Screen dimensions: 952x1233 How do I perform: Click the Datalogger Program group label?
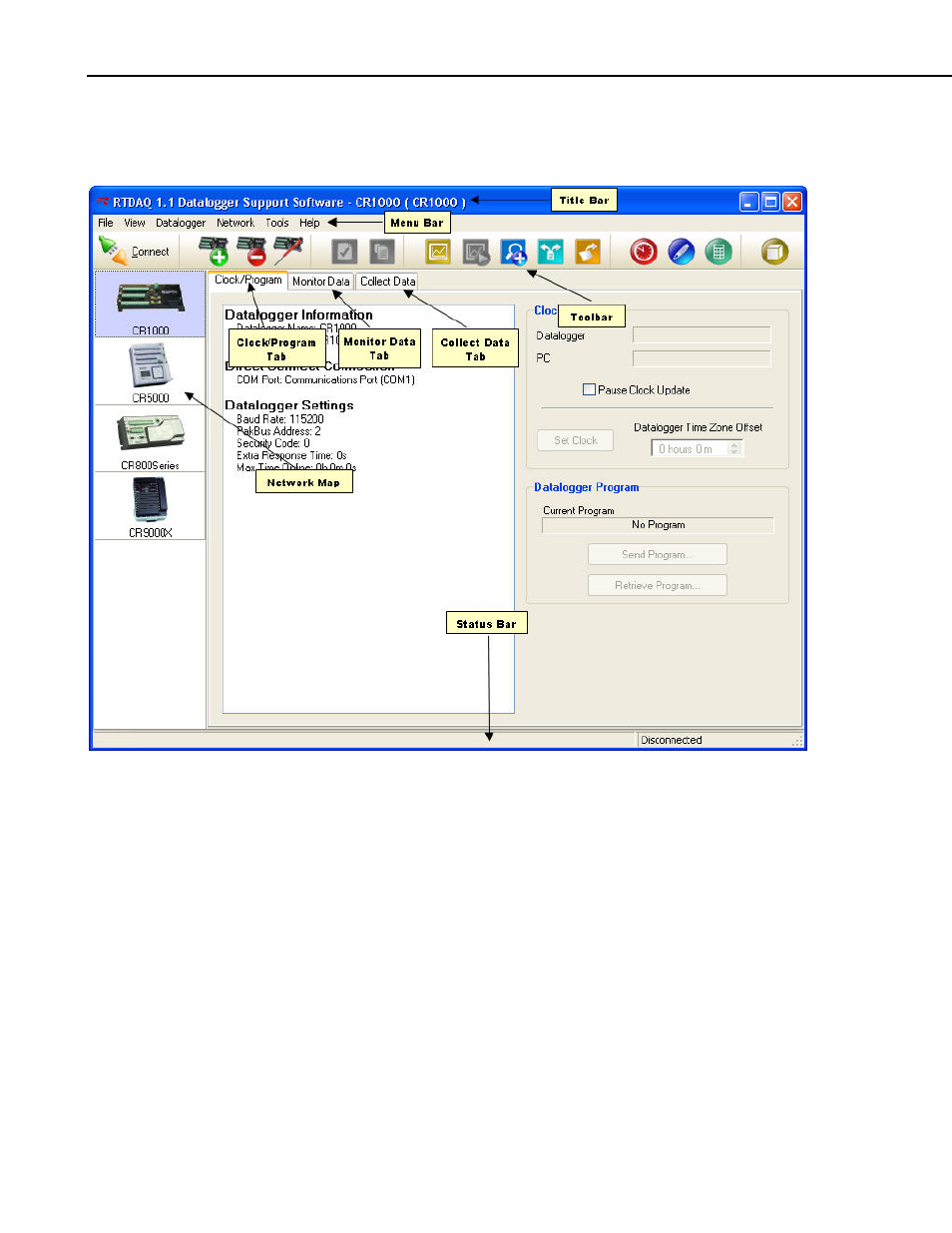pos(586,487)
